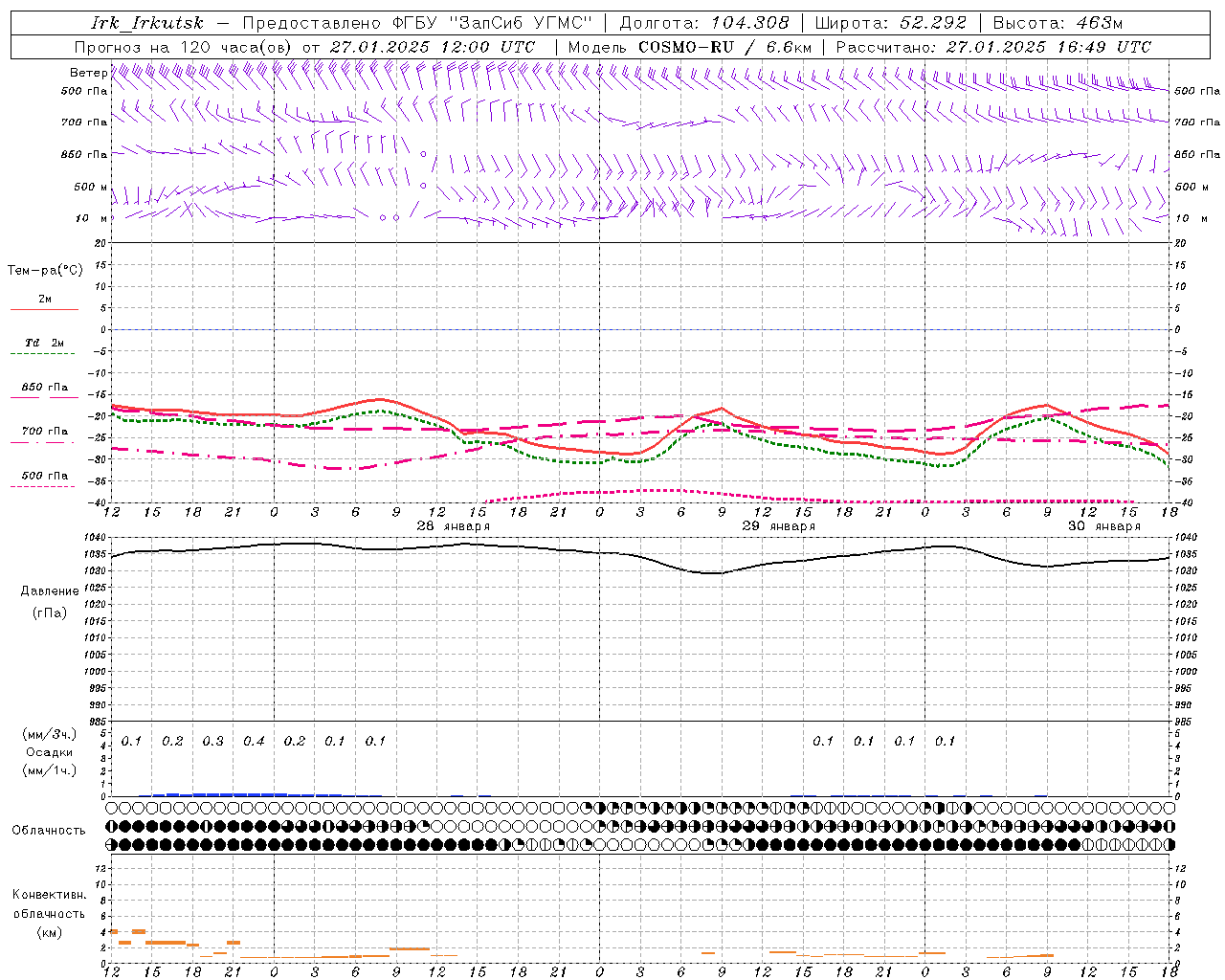Click the '30 января' date label
1225x980 pixels.
click(1103, 526)
